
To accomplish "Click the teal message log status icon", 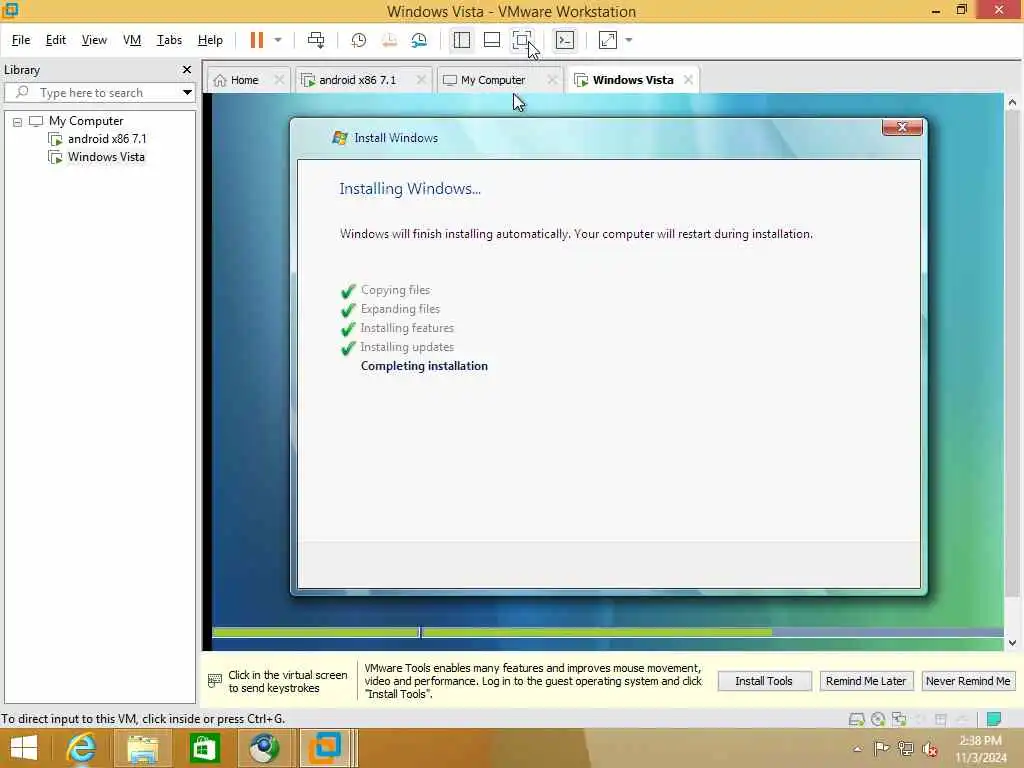I will pos(994,719).
